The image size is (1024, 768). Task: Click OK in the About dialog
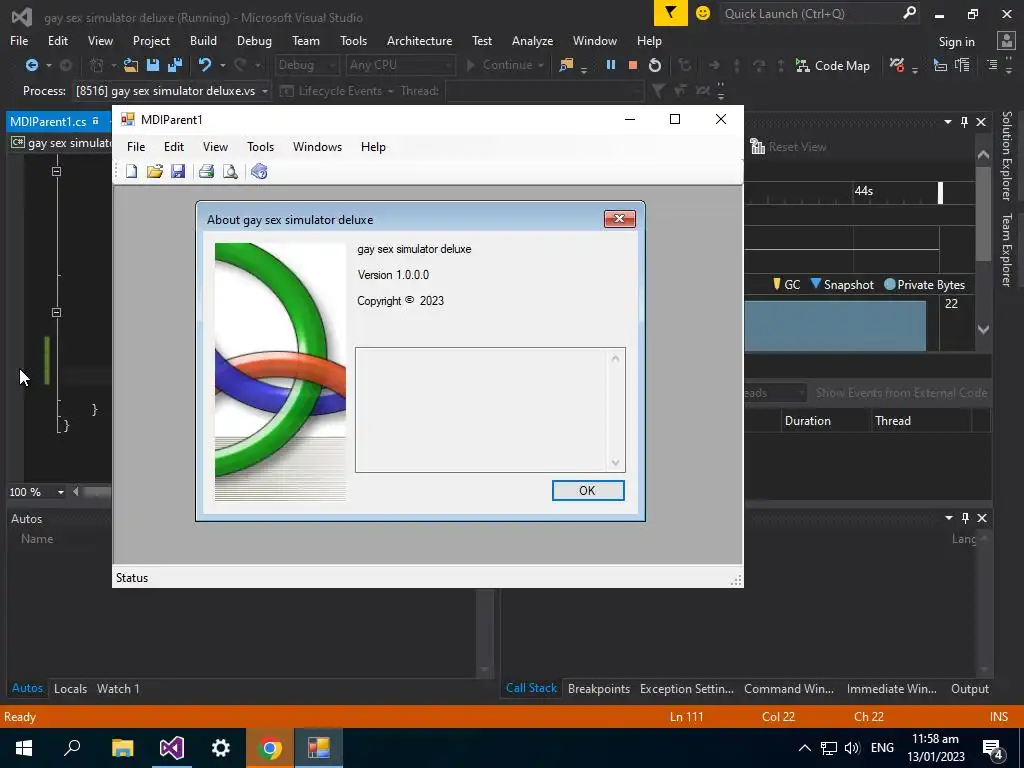pos(588,490)
